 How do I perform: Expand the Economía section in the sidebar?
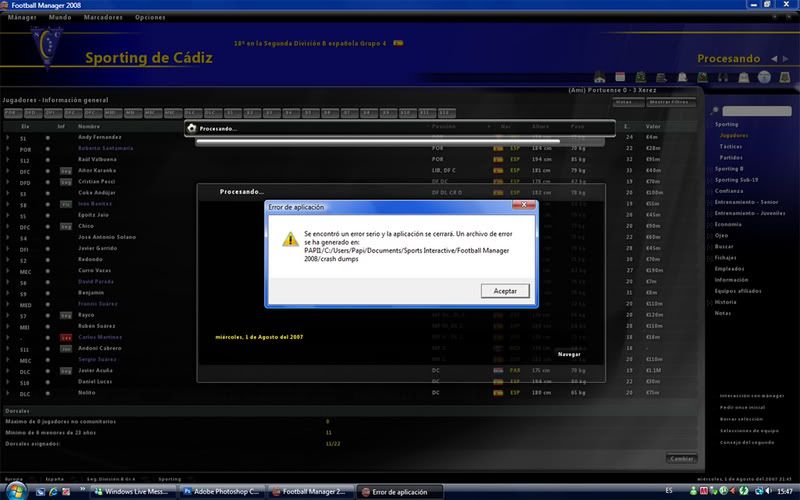[710, 224]
